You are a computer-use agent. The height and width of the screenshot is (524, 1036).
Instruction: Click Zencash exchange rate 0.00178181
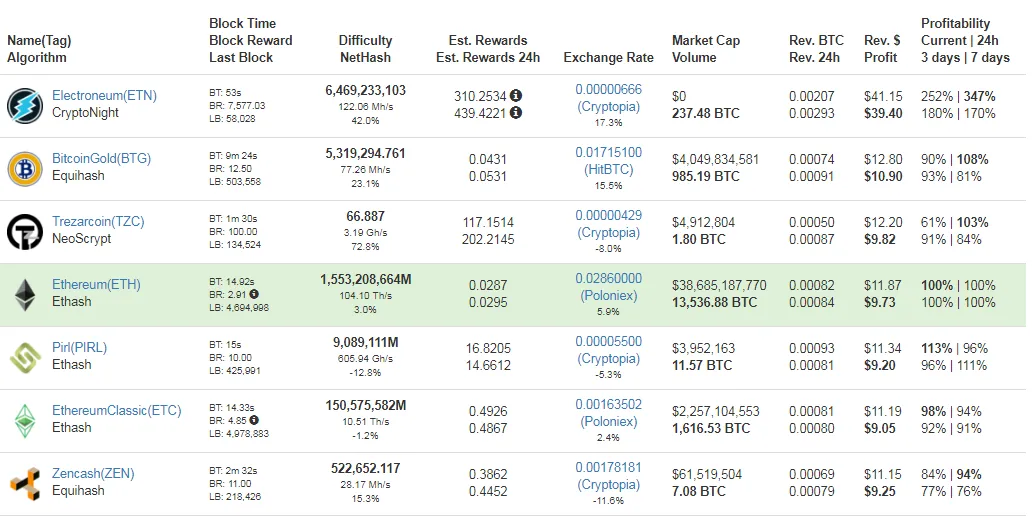[609, 467]
